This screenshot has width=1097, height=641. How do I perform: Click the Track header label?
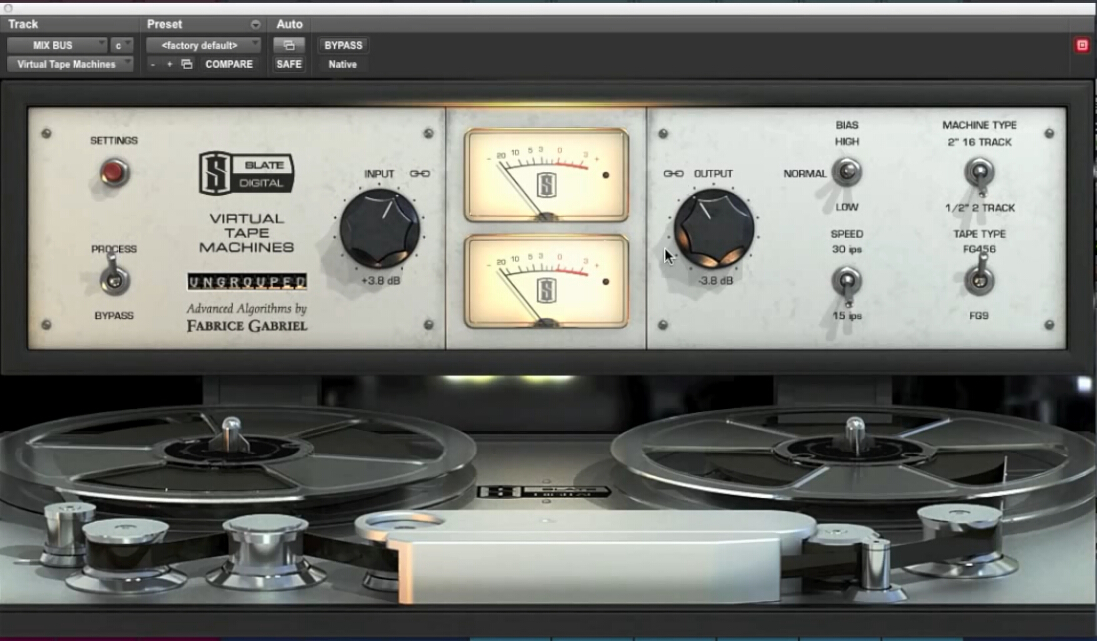click(x=23, y=24)
